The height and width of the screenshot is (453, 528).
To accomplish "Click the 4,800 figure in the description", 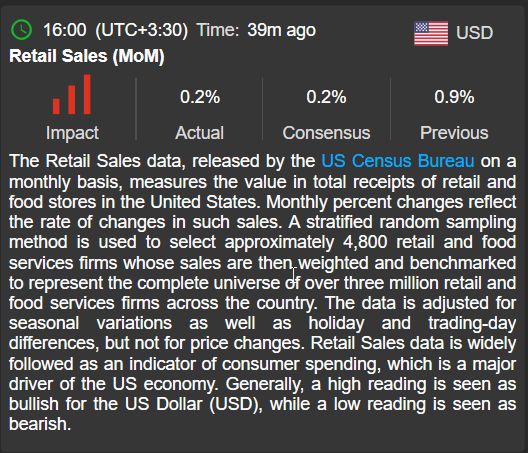I will 365,242.
